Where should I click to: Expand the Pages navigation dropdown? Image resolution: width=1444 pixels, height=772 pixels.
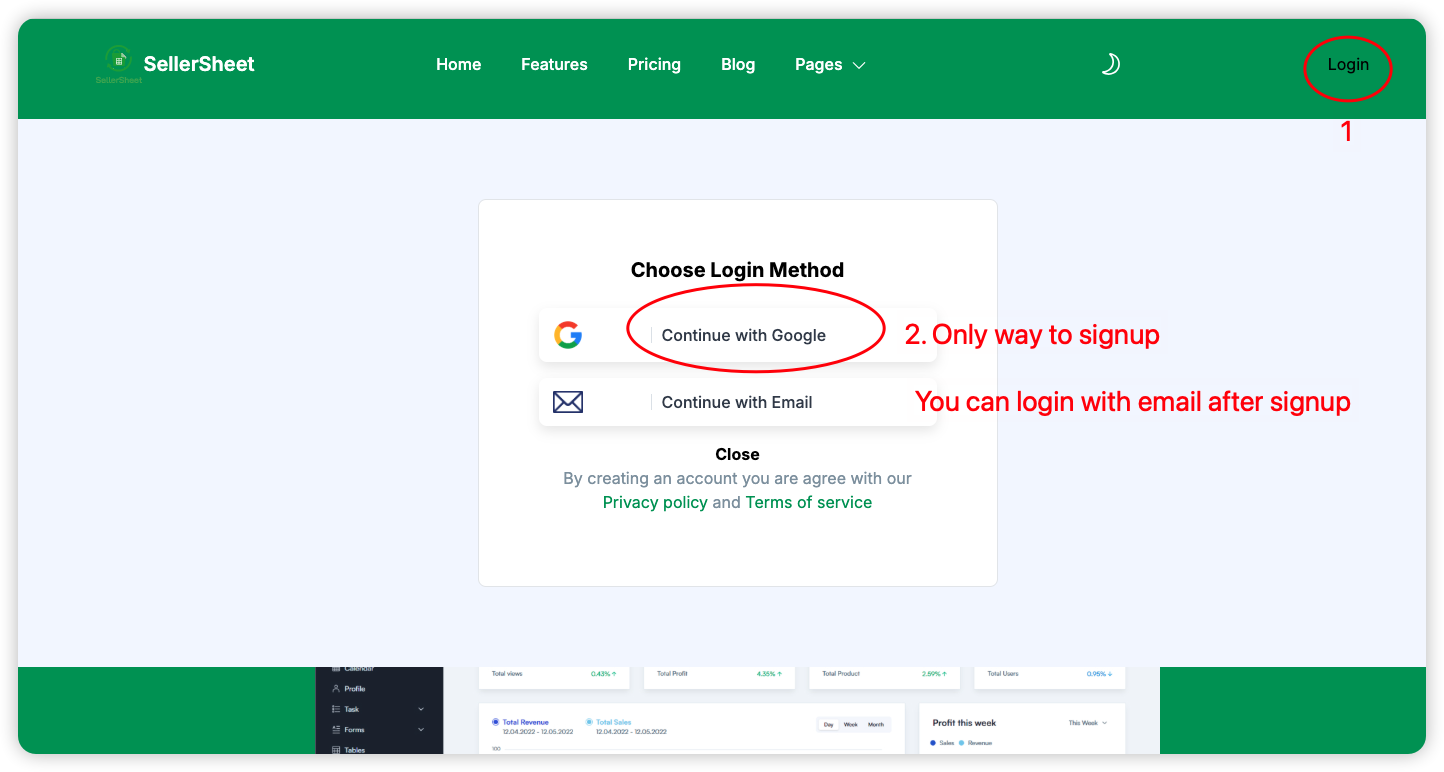(830, 64)
